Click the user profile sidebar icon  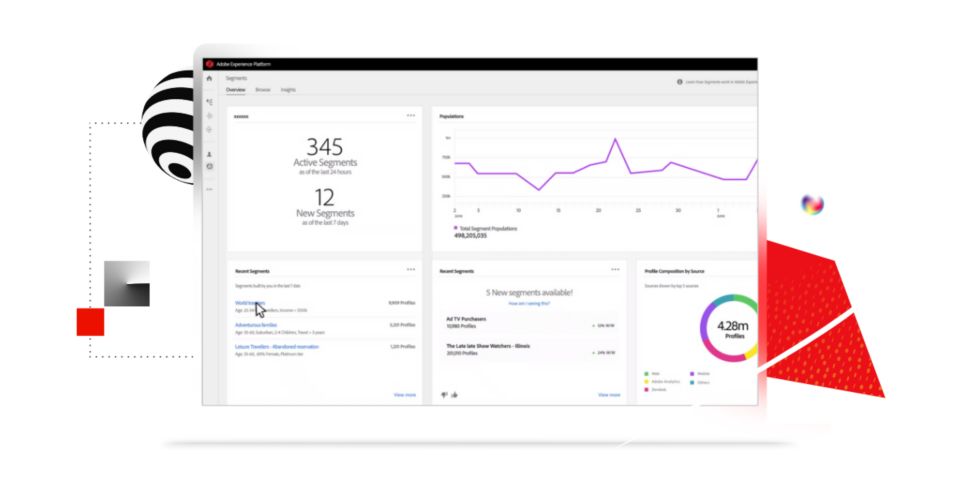(x=209, y=154)
